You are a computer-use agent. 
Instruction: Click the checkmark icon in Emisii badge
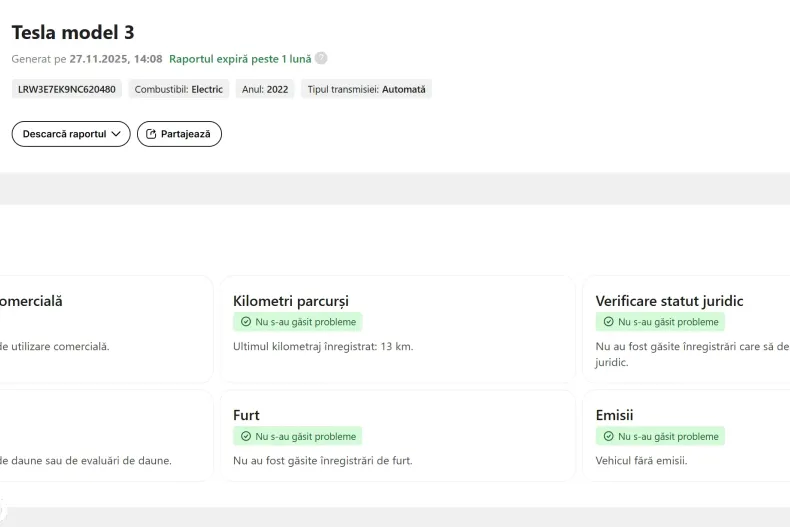click(609, 436)
